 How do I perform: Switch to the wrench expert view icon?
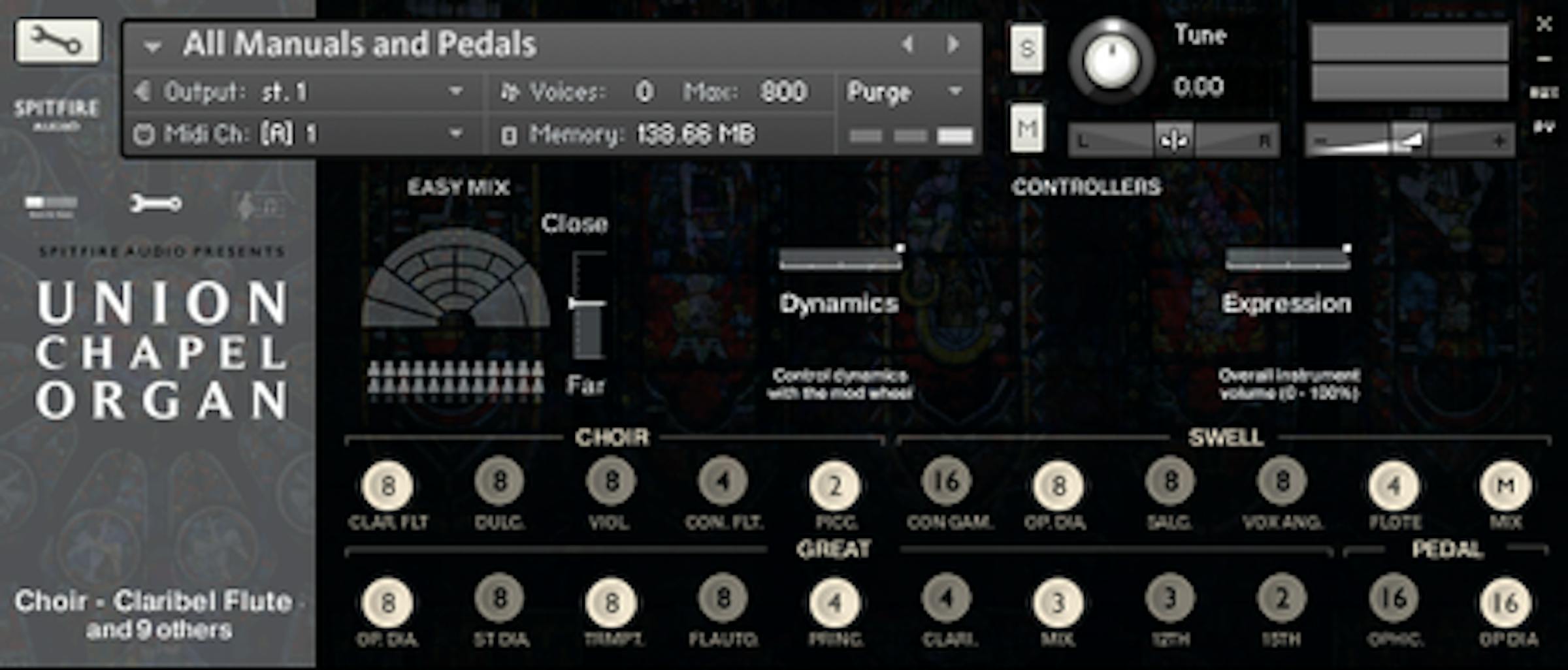(155, 204)
